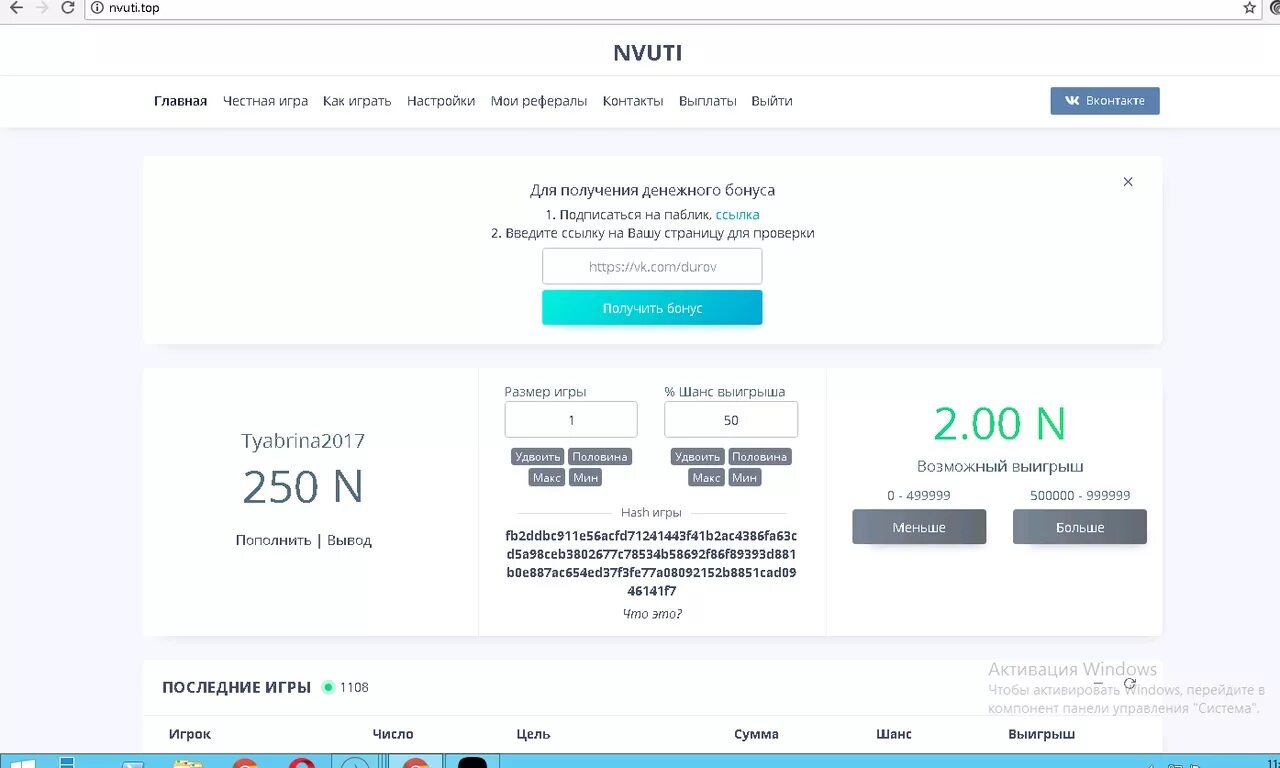This screenshot has width=1280, height=768.
Task: Go to Настройки
Action: tap(441, 101)
